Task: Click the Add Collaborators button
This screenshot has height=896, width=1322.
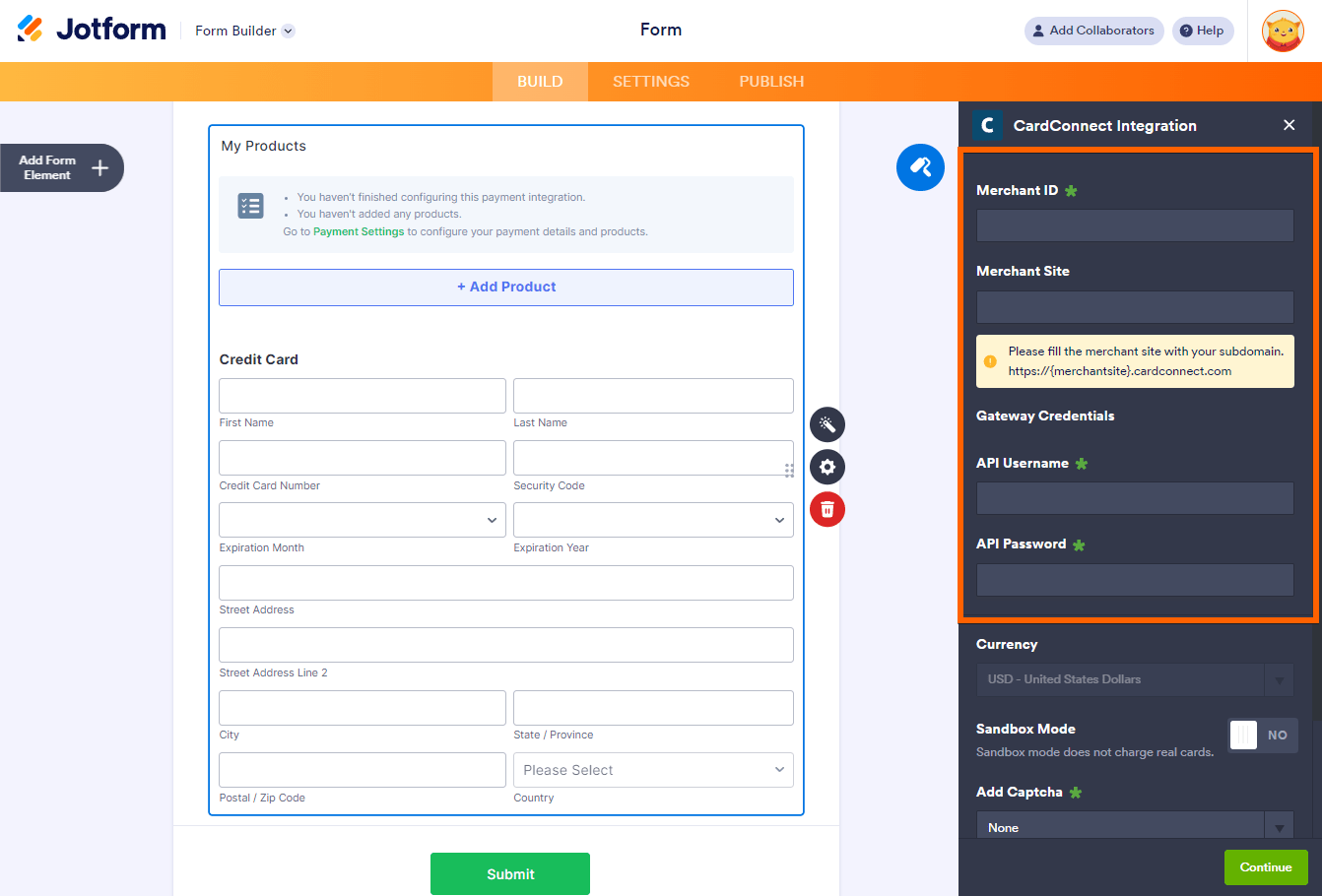Action: (1093, 31)
